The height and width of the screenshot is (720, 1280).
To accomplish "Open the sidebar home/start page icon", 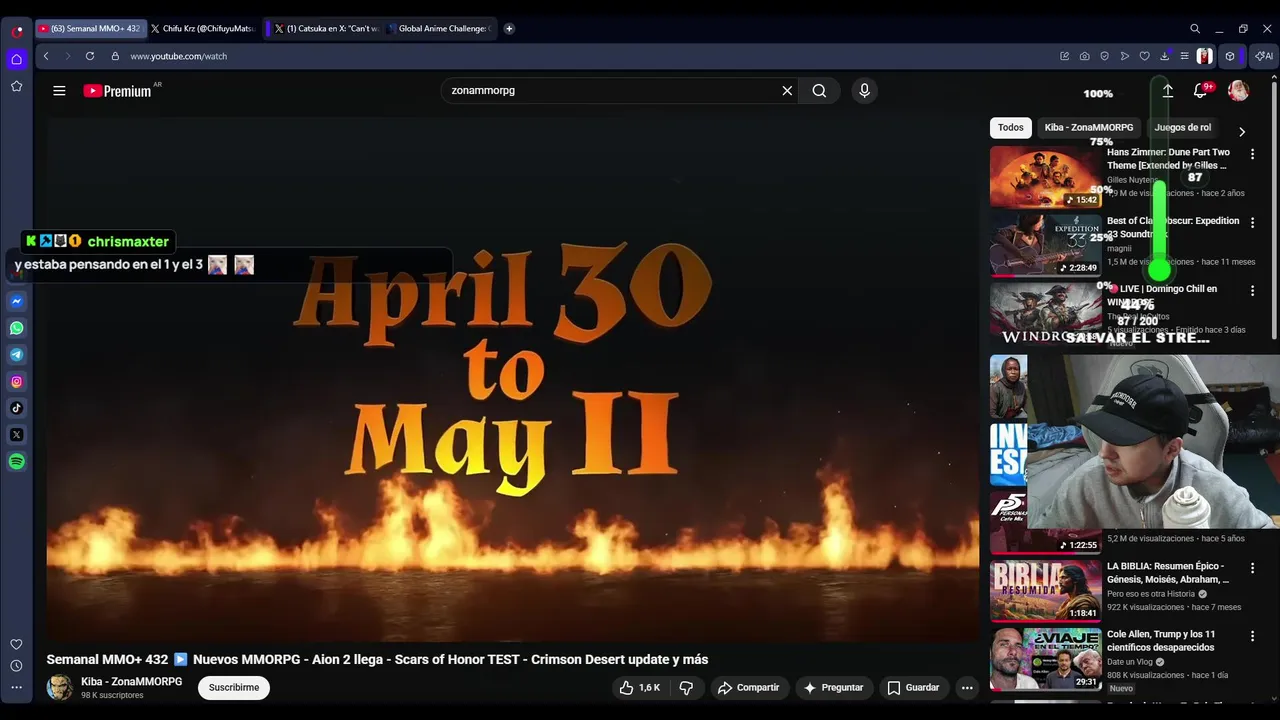I will tap(17, 59).
